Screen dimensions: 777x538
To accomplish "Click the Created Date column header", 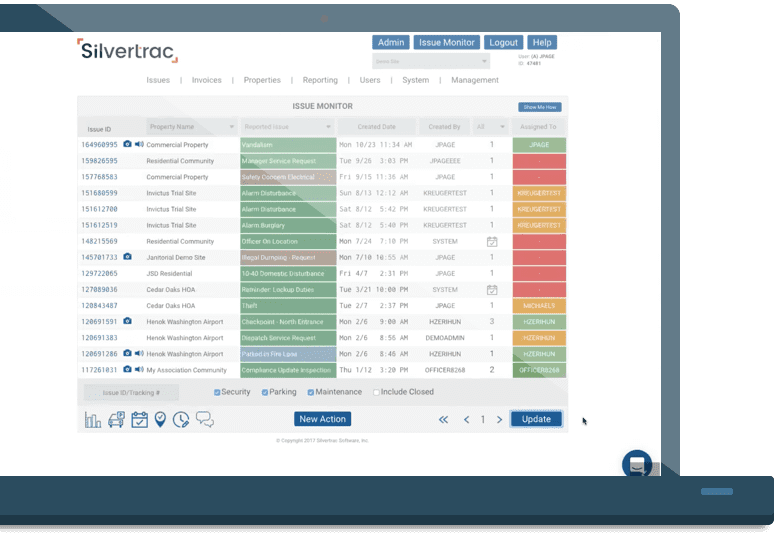I will 377,127.
